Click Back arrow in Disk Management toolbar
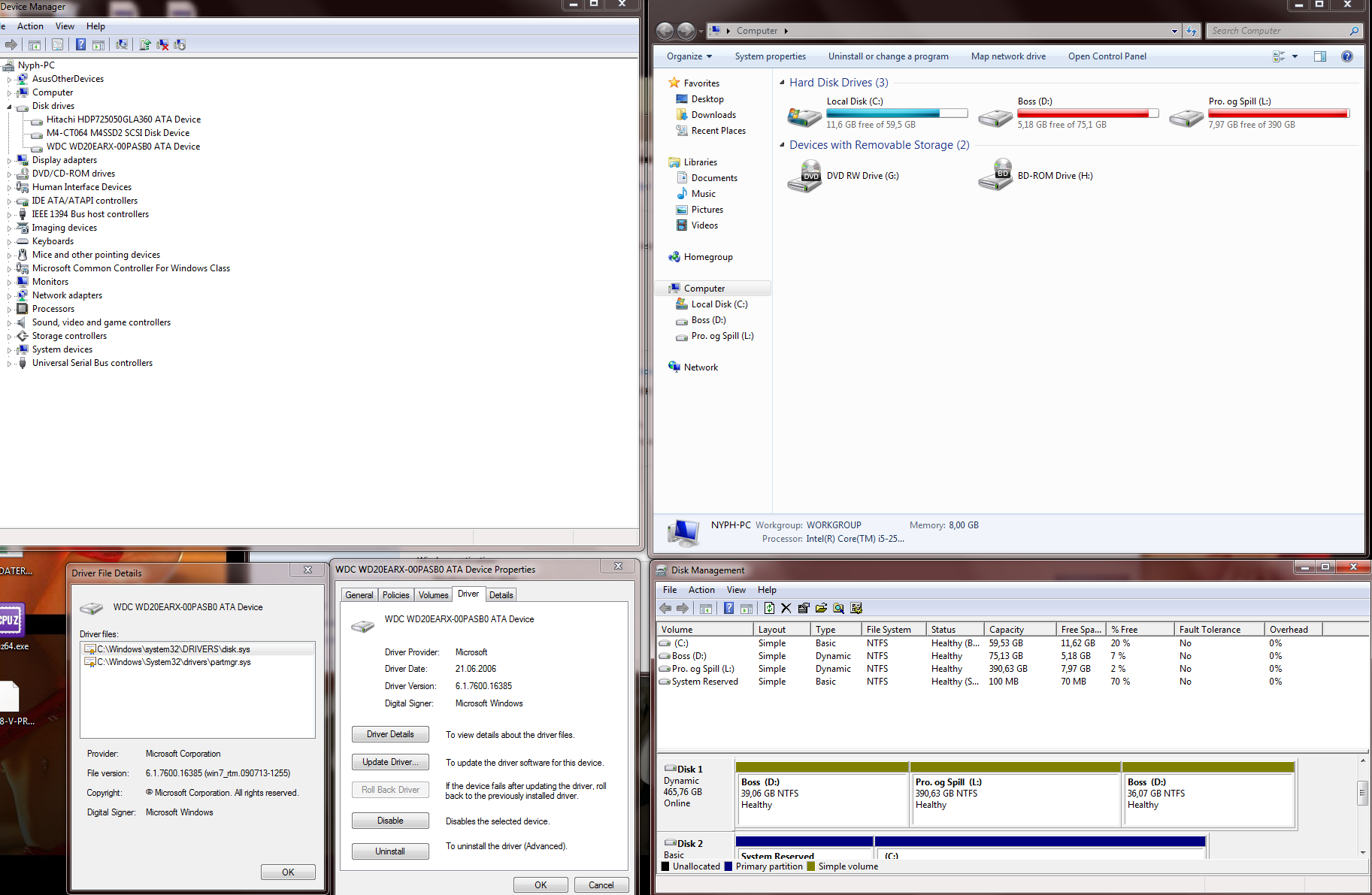The width and height of the screenshot is (1372, 895). [x=665, y=609]
